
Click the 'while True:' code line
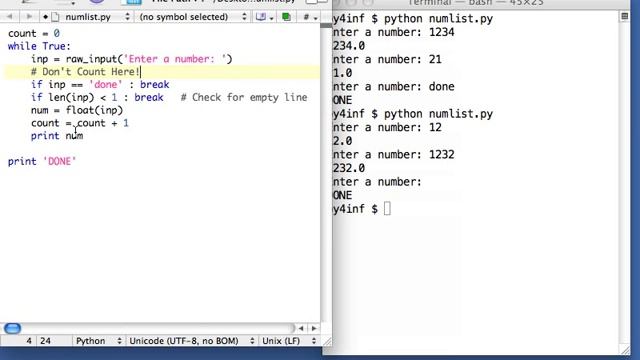point(39,46)
